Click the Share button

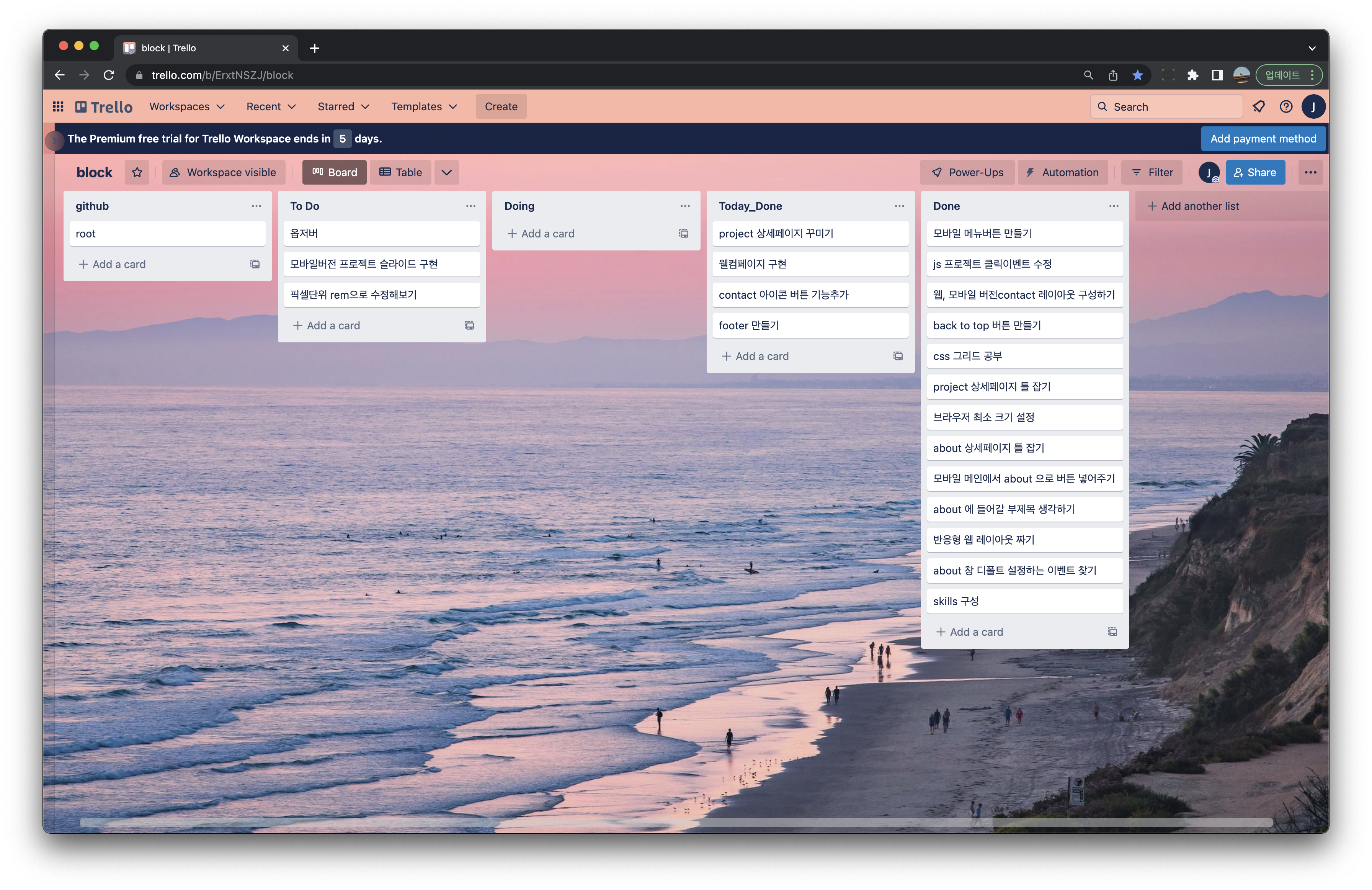pyautogui.click(x=1255, y=172)
